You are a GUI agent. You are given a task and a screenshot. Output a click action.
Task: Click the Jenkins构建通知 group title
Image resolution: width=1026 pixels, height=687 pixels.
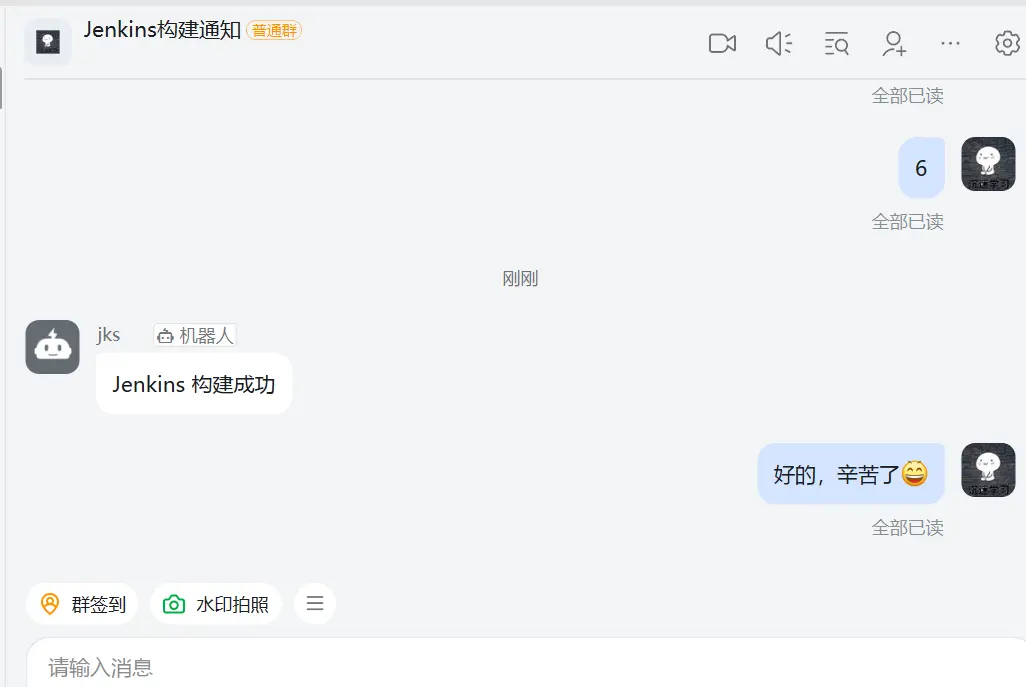click(162, 29)
